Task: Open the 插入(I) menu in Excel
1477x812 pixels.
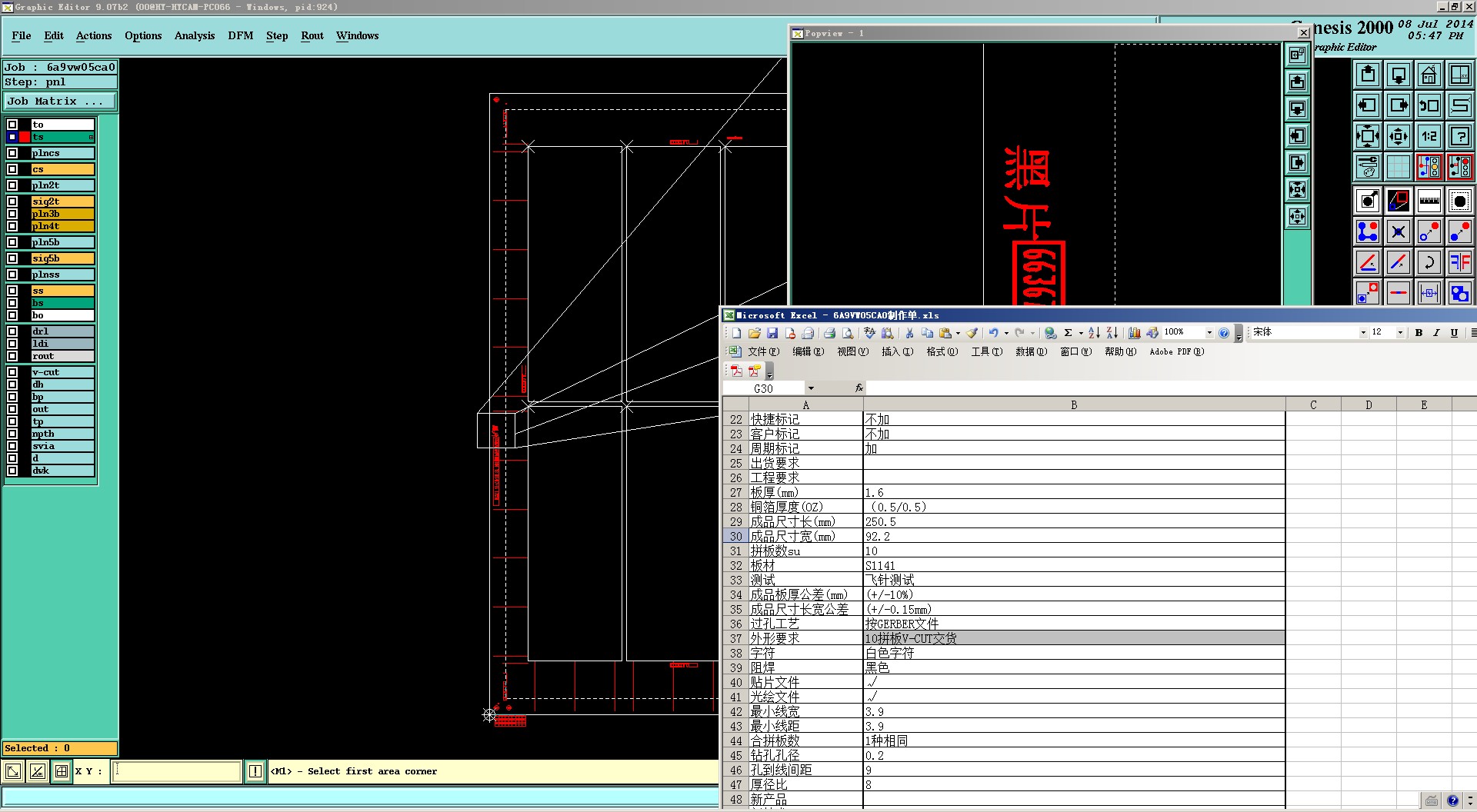Action: coord(897,351)
